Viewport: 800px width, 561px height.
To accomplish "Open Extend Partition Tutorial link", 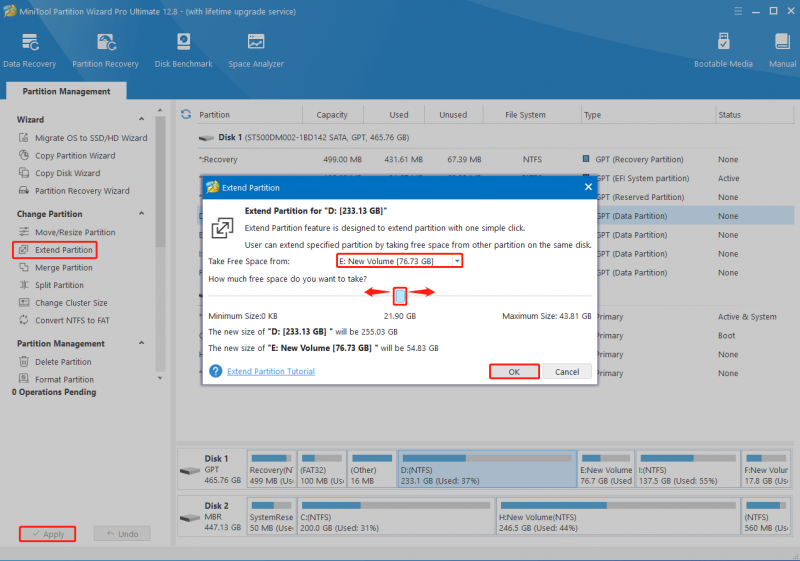I will [x=271, y=371].
